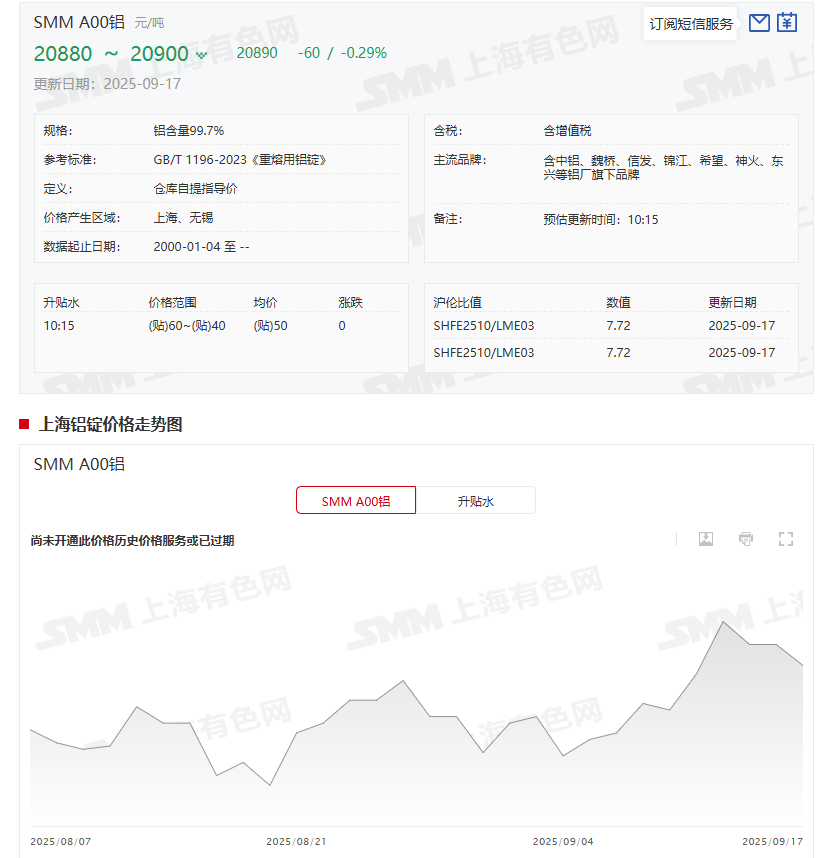The image size is (817, 858).
Task: Click the 10:15 time in premium table
Action: (x=59, y=326)
